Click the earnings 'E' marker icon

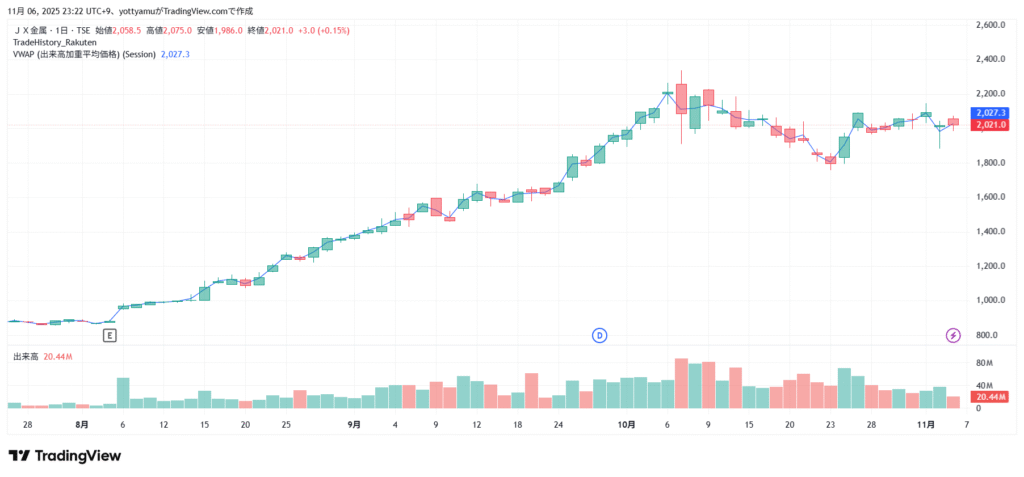click(x=110, y=335)
